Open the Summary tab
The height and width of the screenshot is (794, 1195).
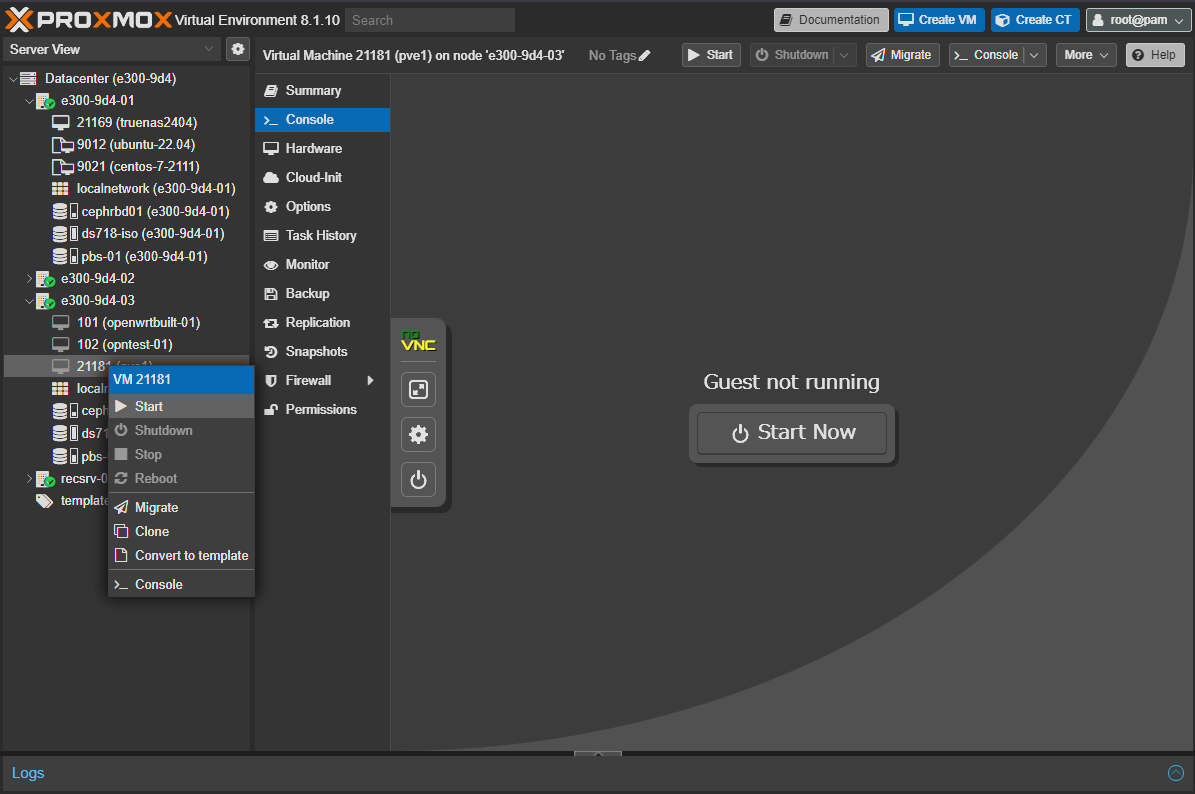(322, 91)
